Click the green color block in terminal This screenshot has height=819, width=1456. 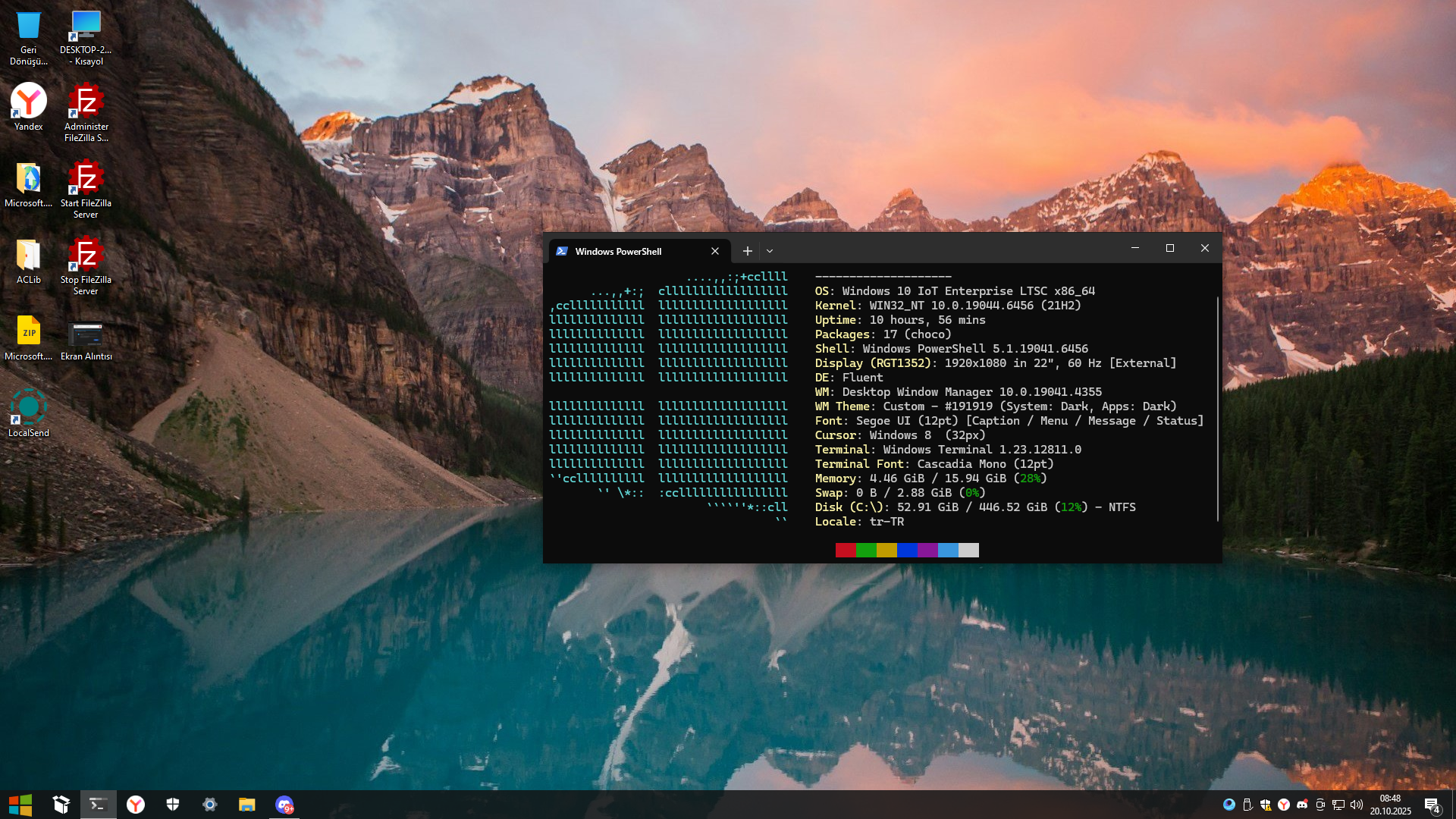click(866, 550)
